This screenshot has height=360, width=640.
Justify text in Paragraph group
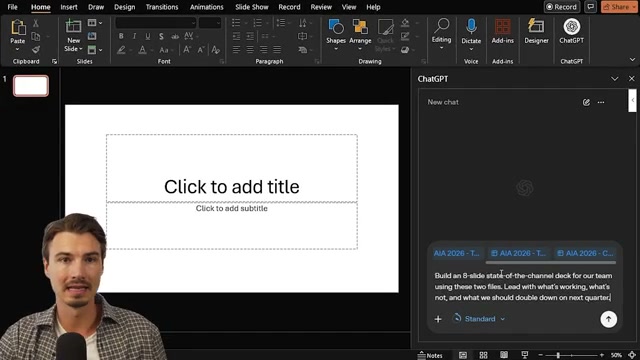[x=277, y=50]
